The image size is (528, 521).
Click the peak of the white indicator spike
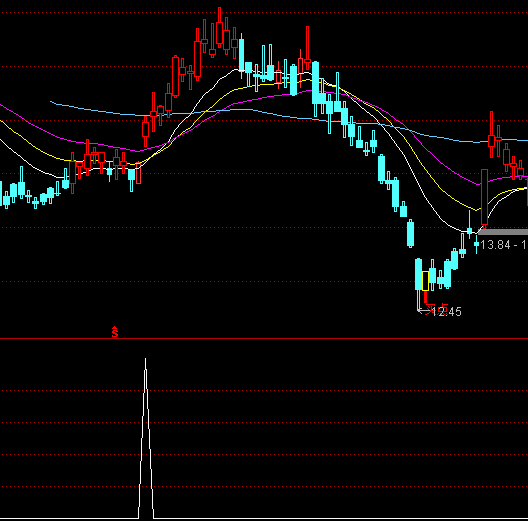click(145, 359)
